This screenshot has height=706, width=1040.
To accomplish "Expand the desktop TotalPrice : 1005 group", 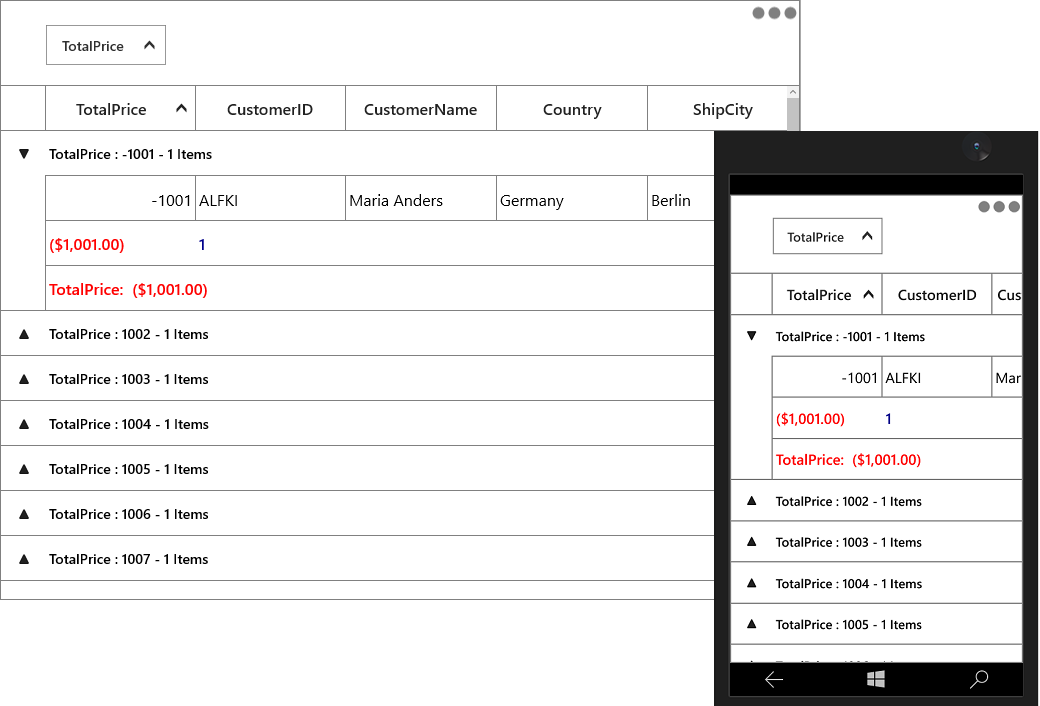I will (x=24, y=469).
